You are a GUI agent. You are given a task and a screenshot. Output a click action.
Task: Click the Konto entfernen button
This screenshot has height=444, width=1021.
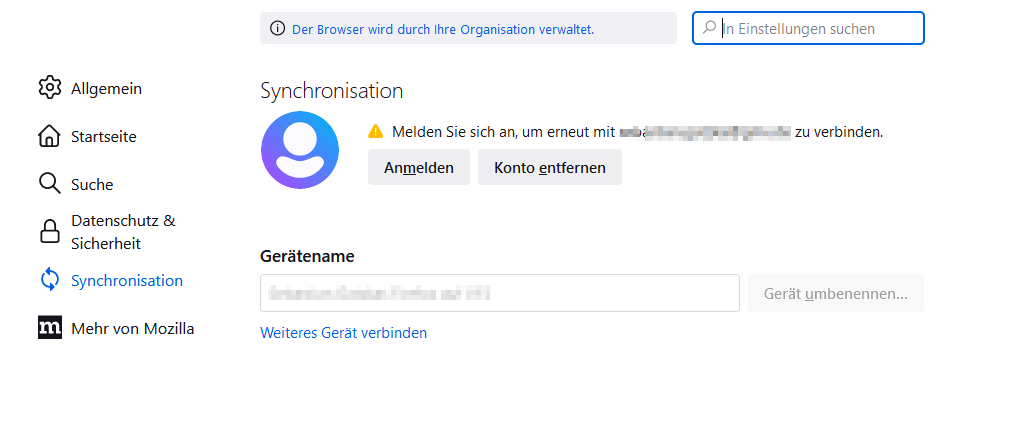point(550,168)
